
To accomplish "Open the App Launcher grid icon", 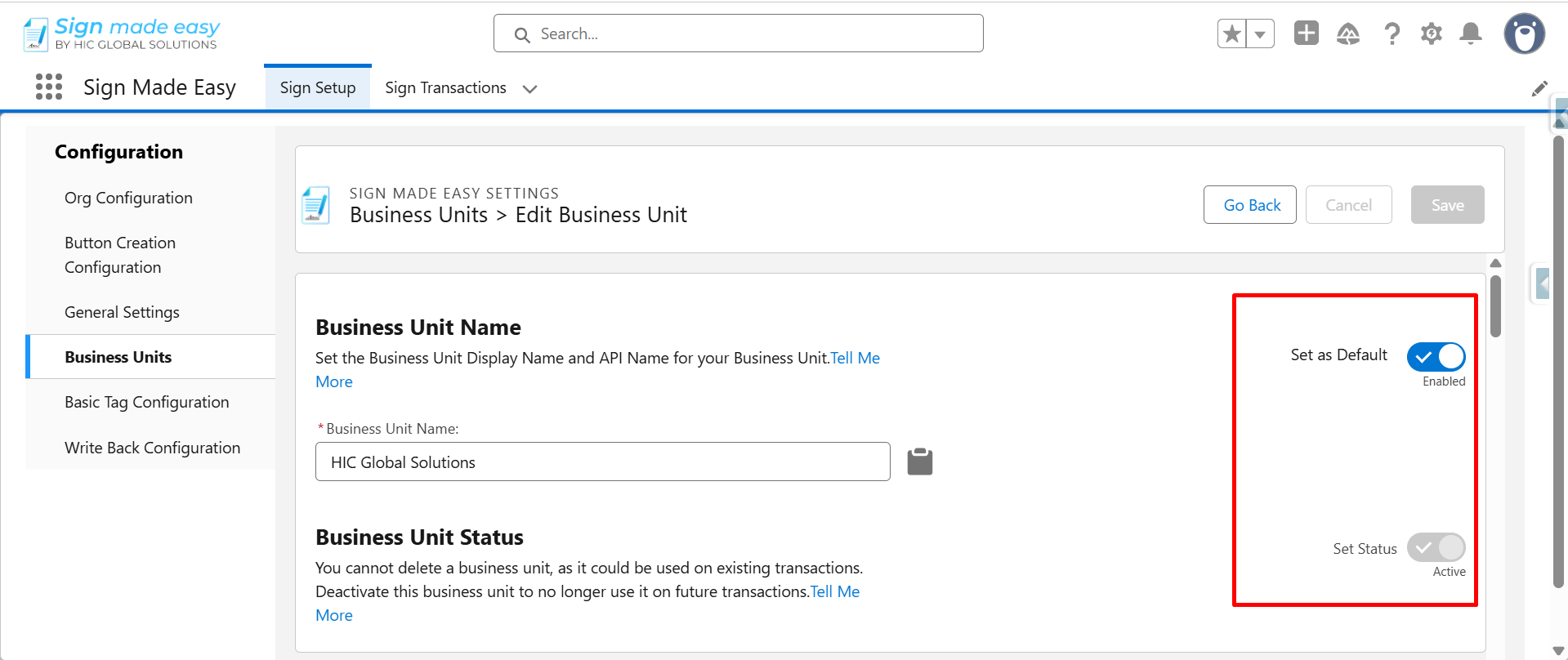I will pyautogui.click(x=49, y=87).
